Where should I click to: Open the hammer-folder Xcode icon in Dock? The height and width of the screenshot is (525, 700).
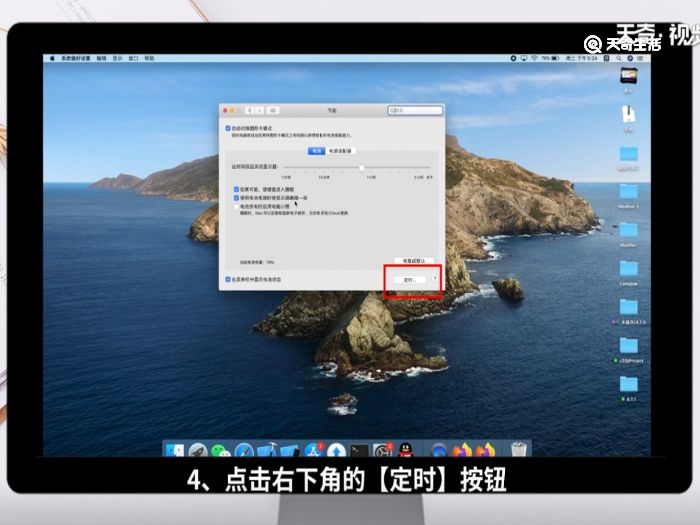pos(267,450)
